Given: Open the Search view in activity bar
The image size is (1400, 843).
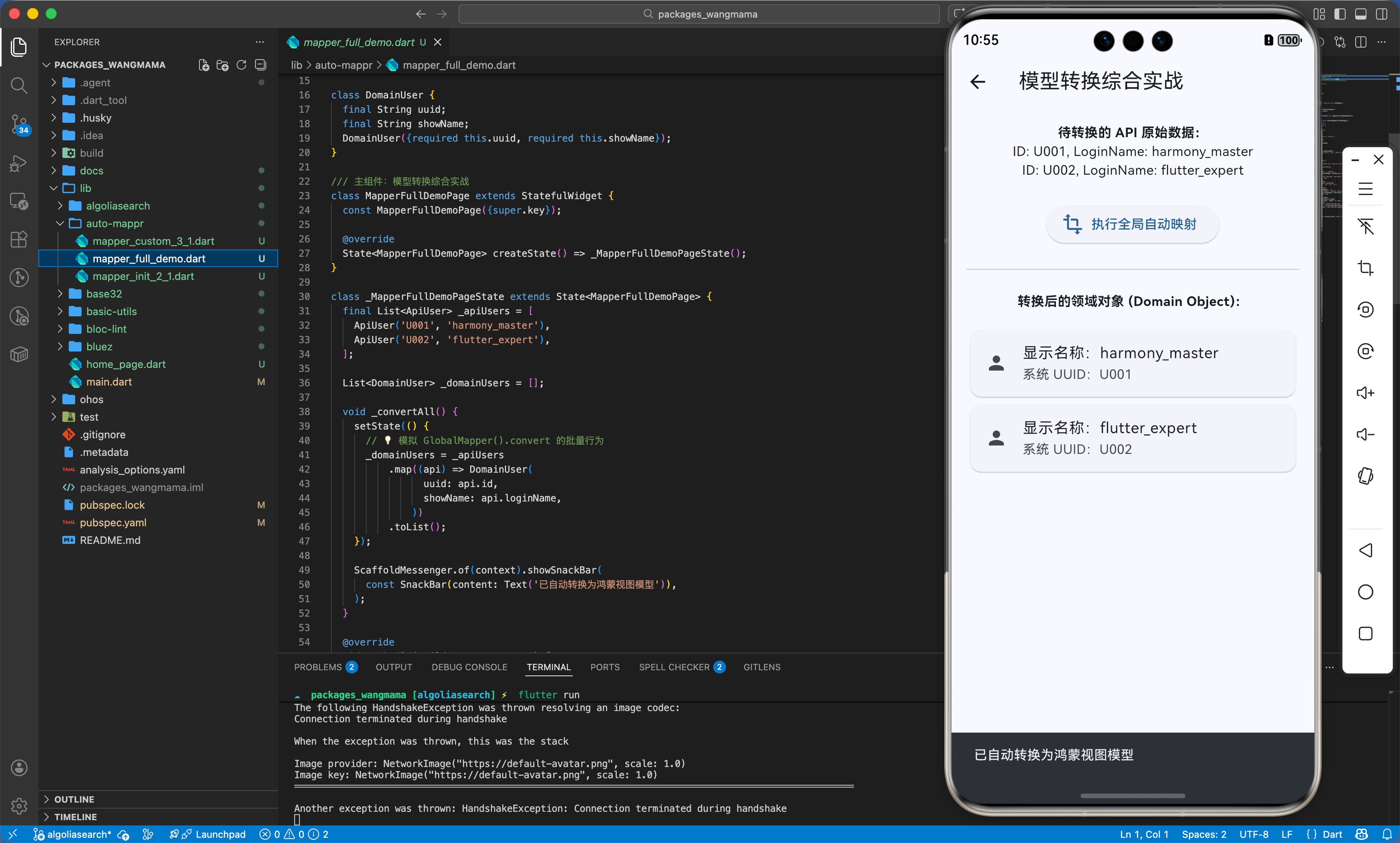Looking at the screenshot, I should [19, 85].
